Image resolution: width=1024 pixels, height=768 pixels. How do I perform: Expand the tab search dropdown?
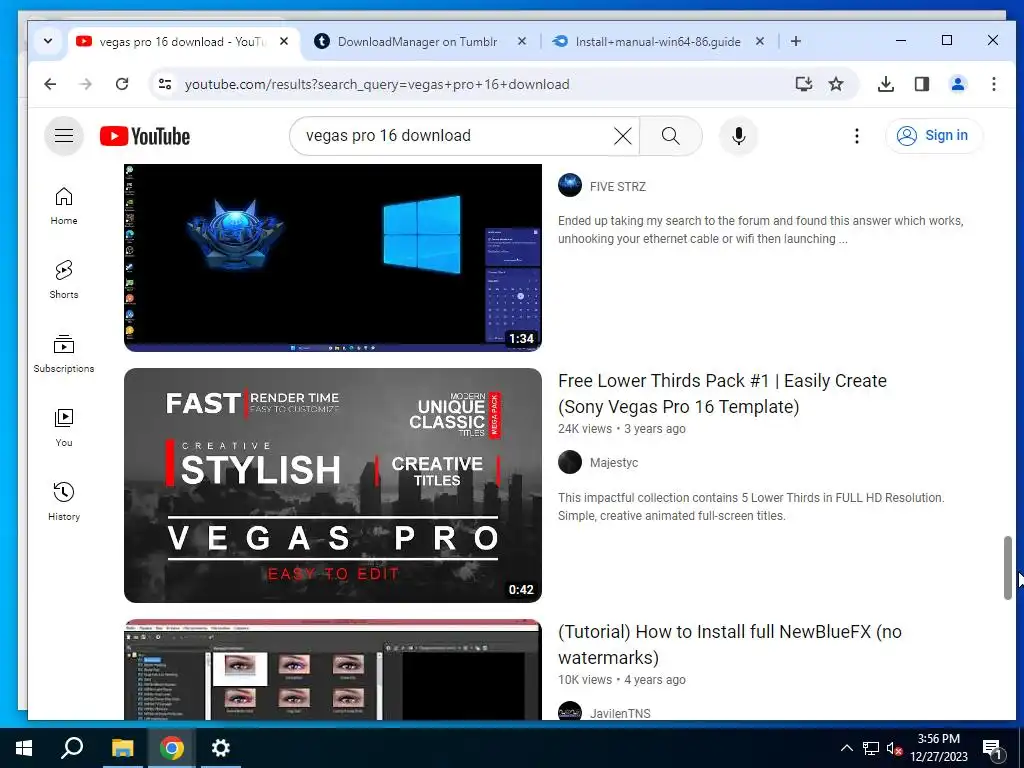[x=48, y=41]
